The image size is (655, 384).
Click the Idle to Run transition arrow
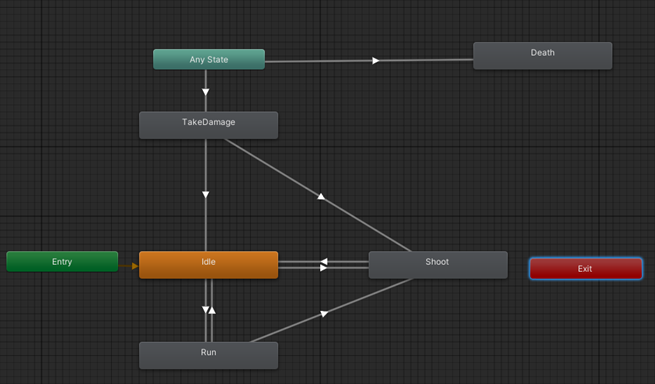point(206,310)
